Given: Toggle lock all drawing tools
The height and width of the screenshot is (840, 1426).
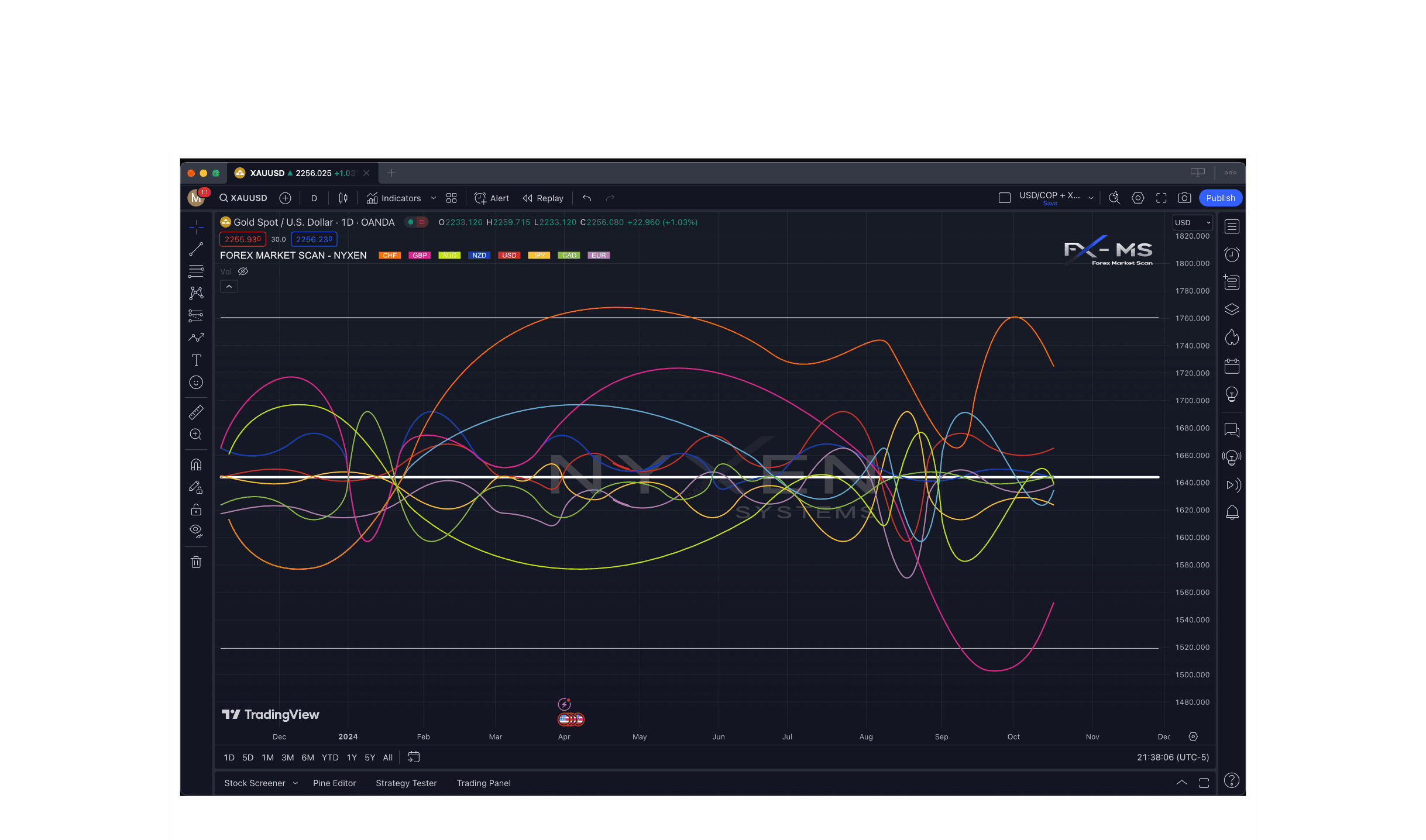Looking at the screenshot, I should tap(196, 509).
